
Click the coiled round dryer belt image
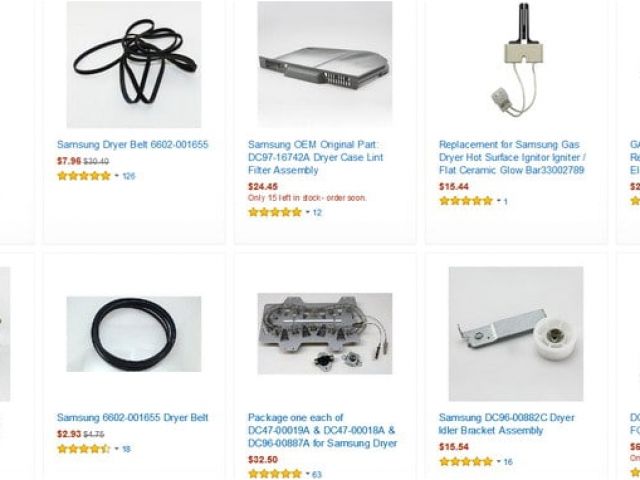point(134,334)
